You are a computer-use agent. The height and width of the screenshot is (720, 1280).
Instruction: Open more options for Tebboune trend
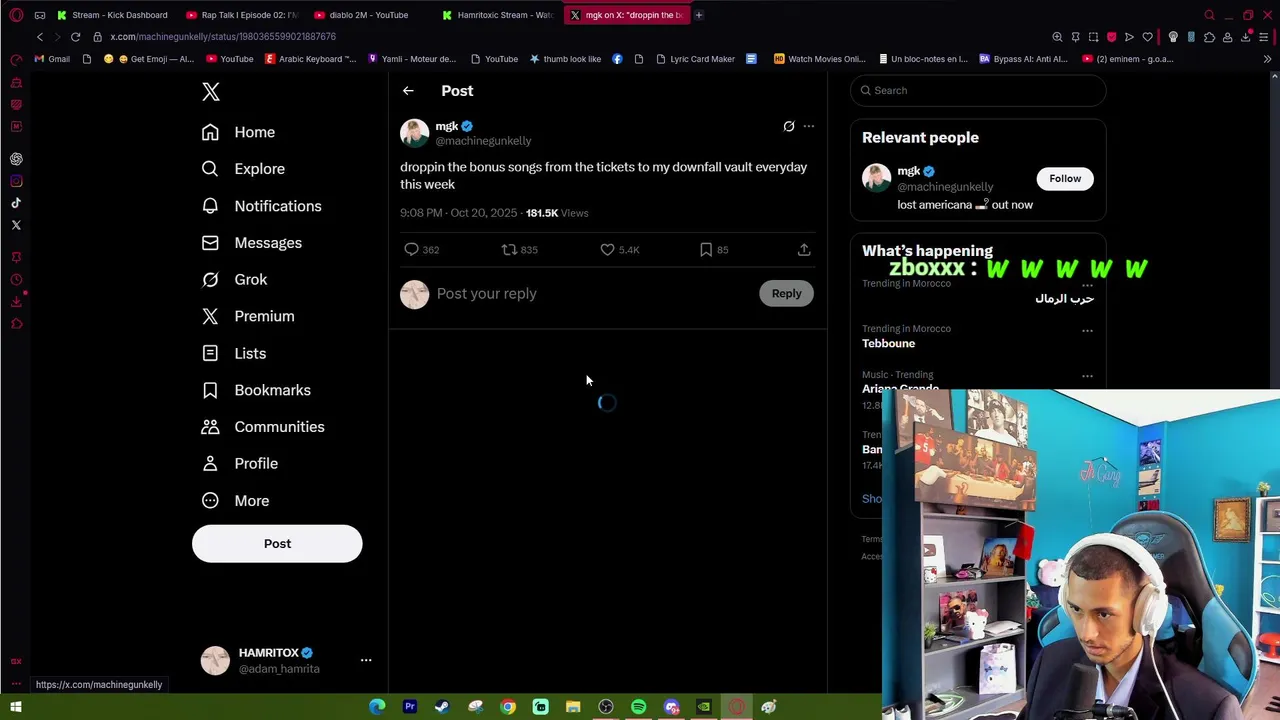click(x=1087, y=331)
